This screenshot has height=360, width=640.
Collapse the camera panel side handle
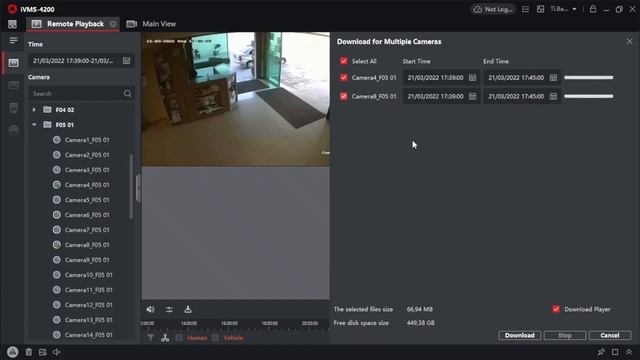[x=138, y=188]
